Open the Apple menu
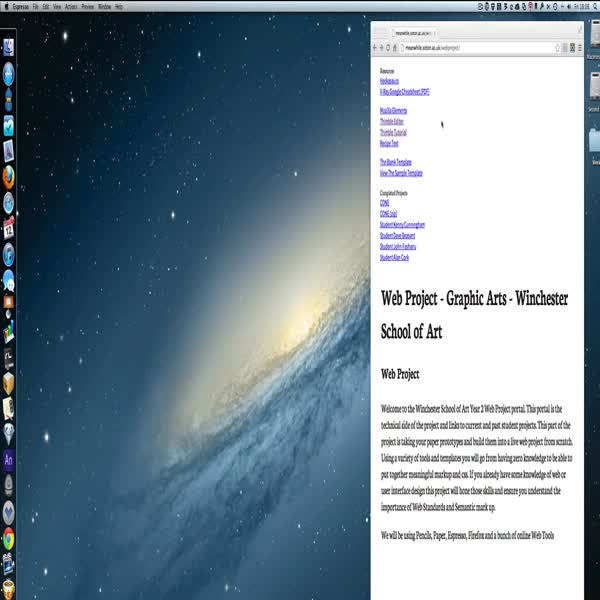The width and height of the screenshot is (600, 600). [x=5, y=6]
